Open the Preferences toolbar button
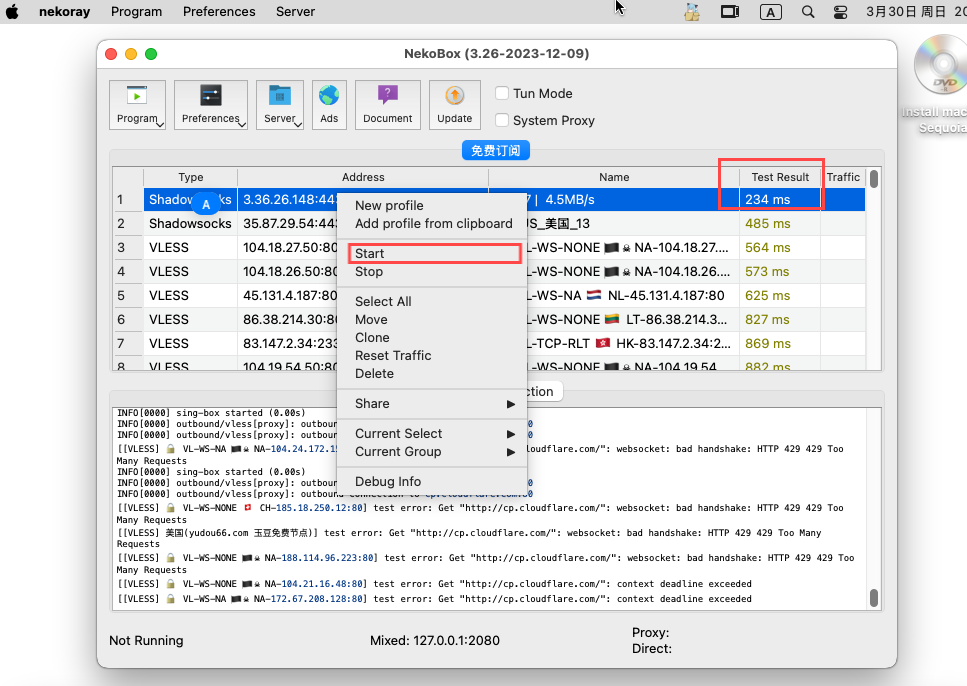Screen dimensions: 967x686 (x=210, y=104)
